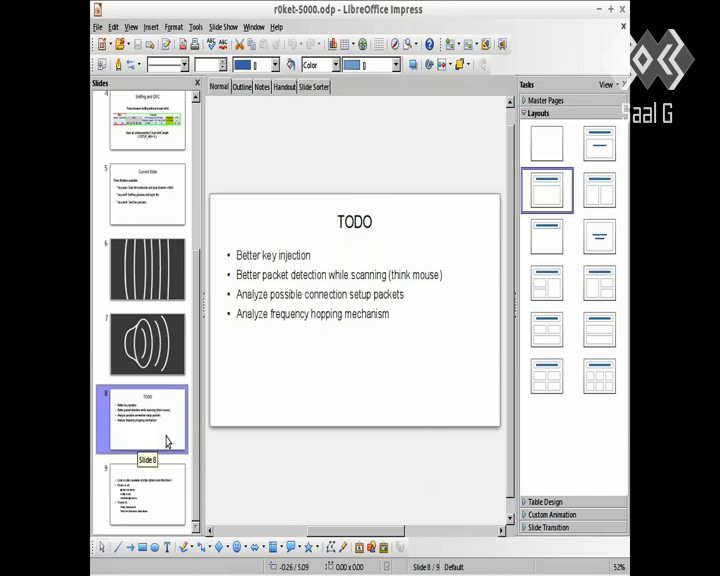Image resolution: width=720 pixels, height=576 pixels.
Task: Open the Format menu
Action: pyautogui.click(x=174, y=27)
